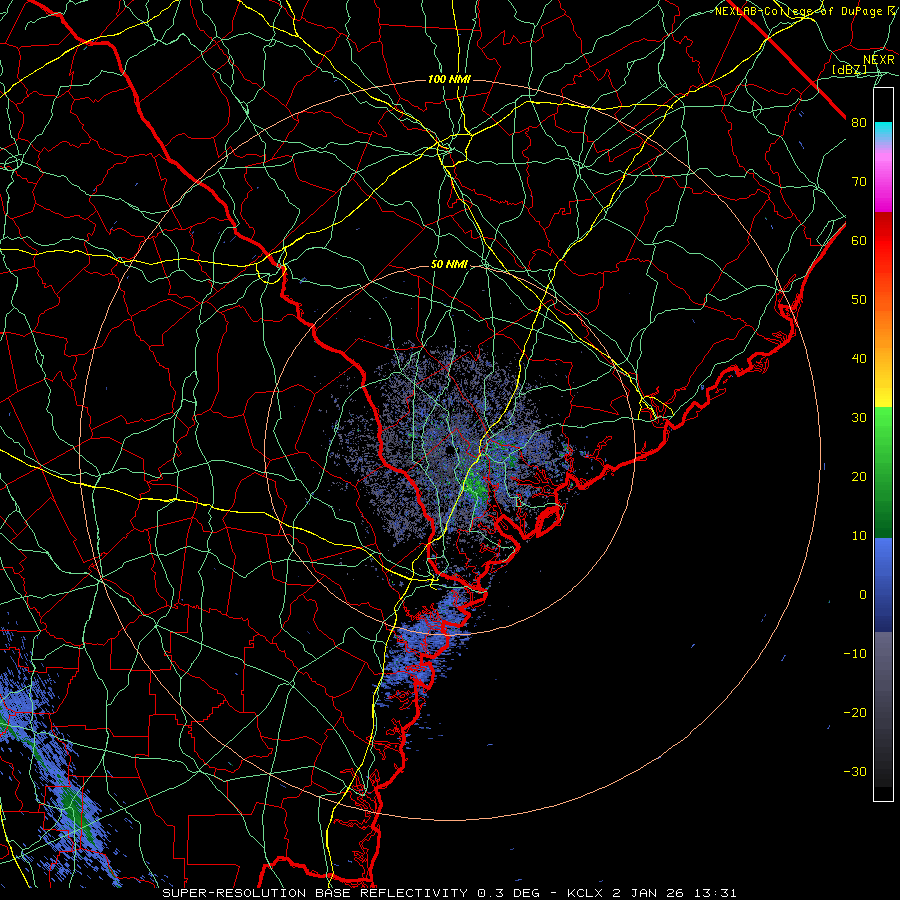Click the 100 NMI range ring label

point(449,79)
